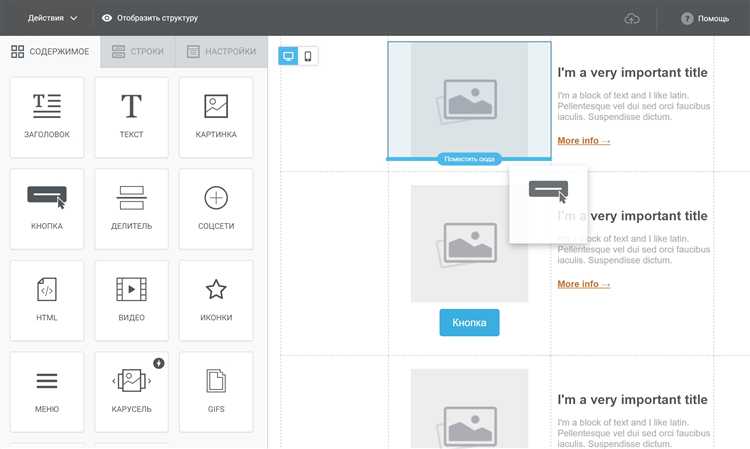Toggle Отобразить структуру eye option
Viewport: 750px width, 449px height.
(150, 18)
